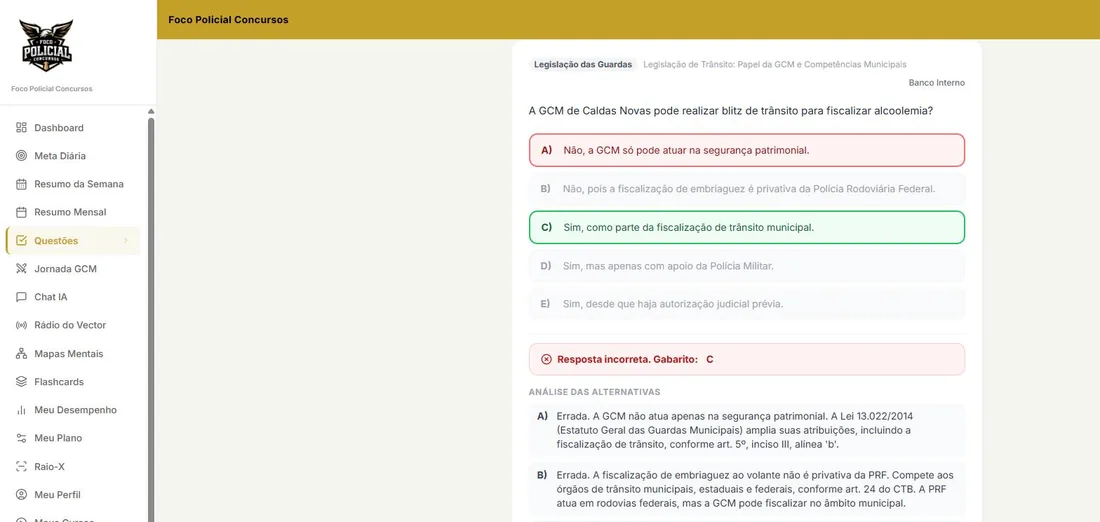
Task: Click the Resumo Mensal calendar icon
Action: pos(21,212)
